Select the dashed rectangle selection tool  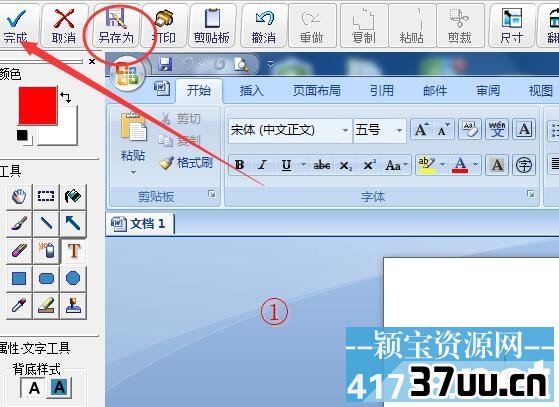pos(46,196)
